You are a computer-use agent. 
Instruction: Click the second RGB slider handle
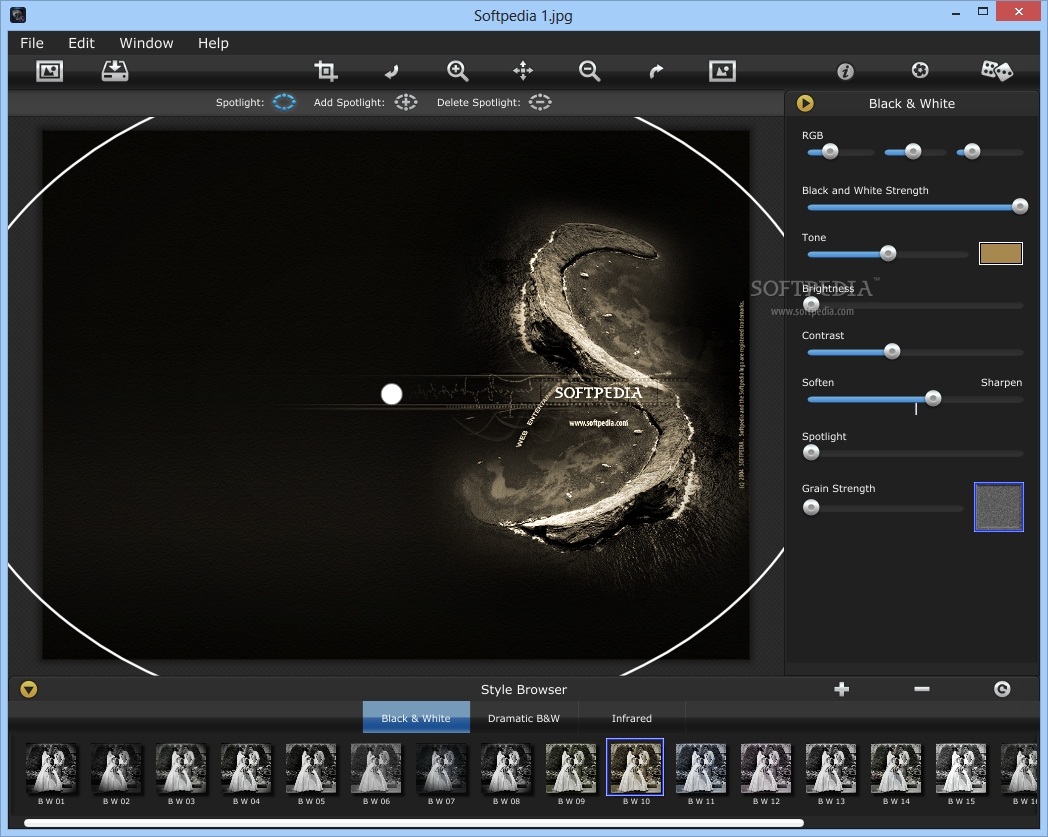tap(913, 152)
